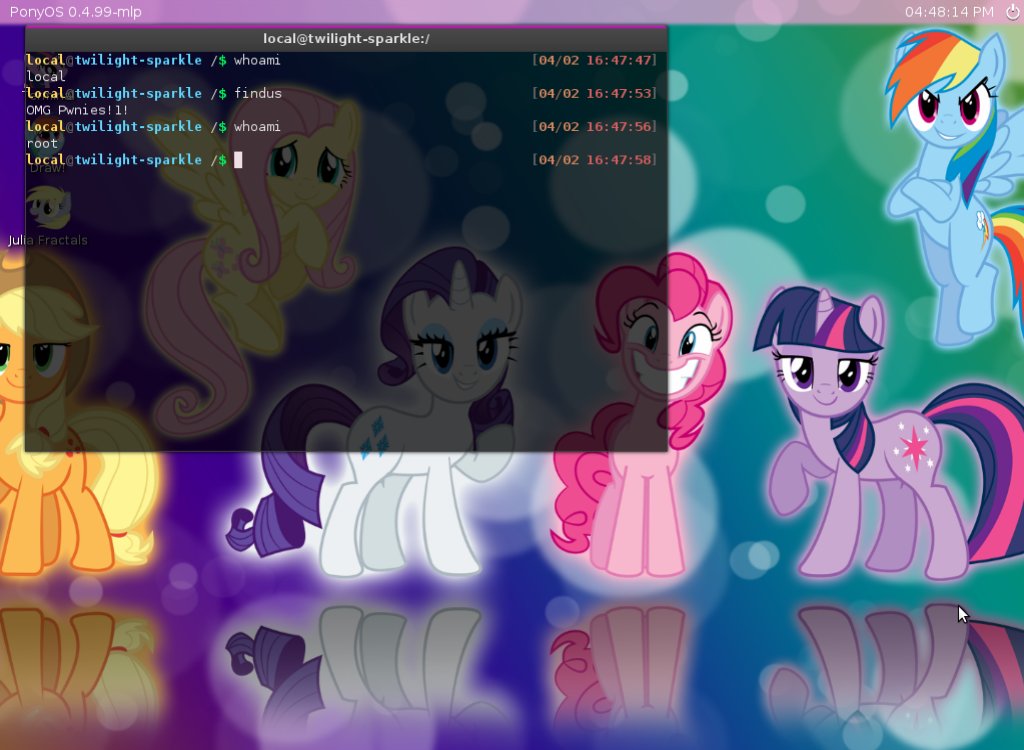Select the "Julia Fractals" desktop label
The height and width of the screenshot is (750, 1024).
tap(48, 240)
